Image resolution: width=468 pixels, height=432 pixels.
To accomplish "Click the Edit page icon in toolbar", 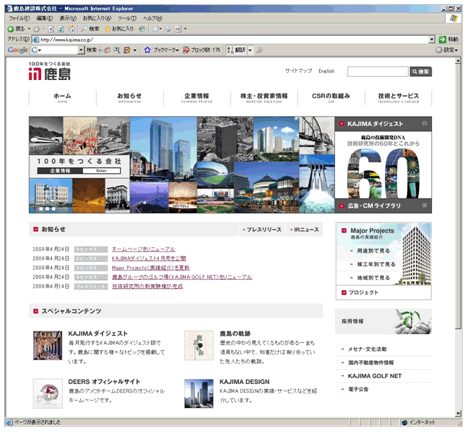I will [x=178, y=29].
